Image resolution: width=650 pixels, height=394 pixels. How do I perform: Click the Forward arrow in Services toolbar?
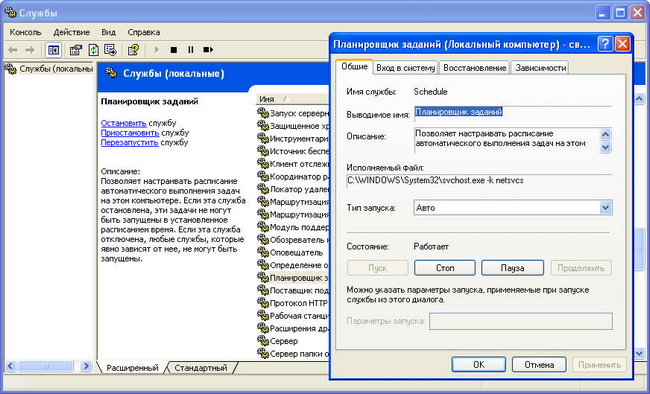click(29, 50)
